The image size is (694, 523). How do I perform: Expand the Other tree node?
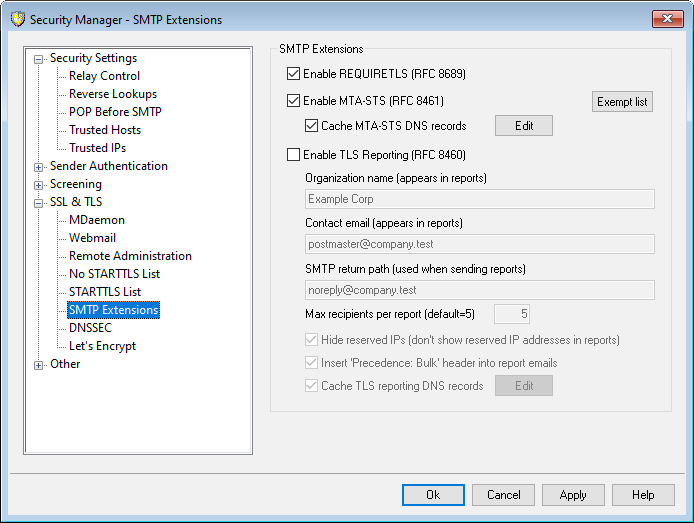[39, 365]
